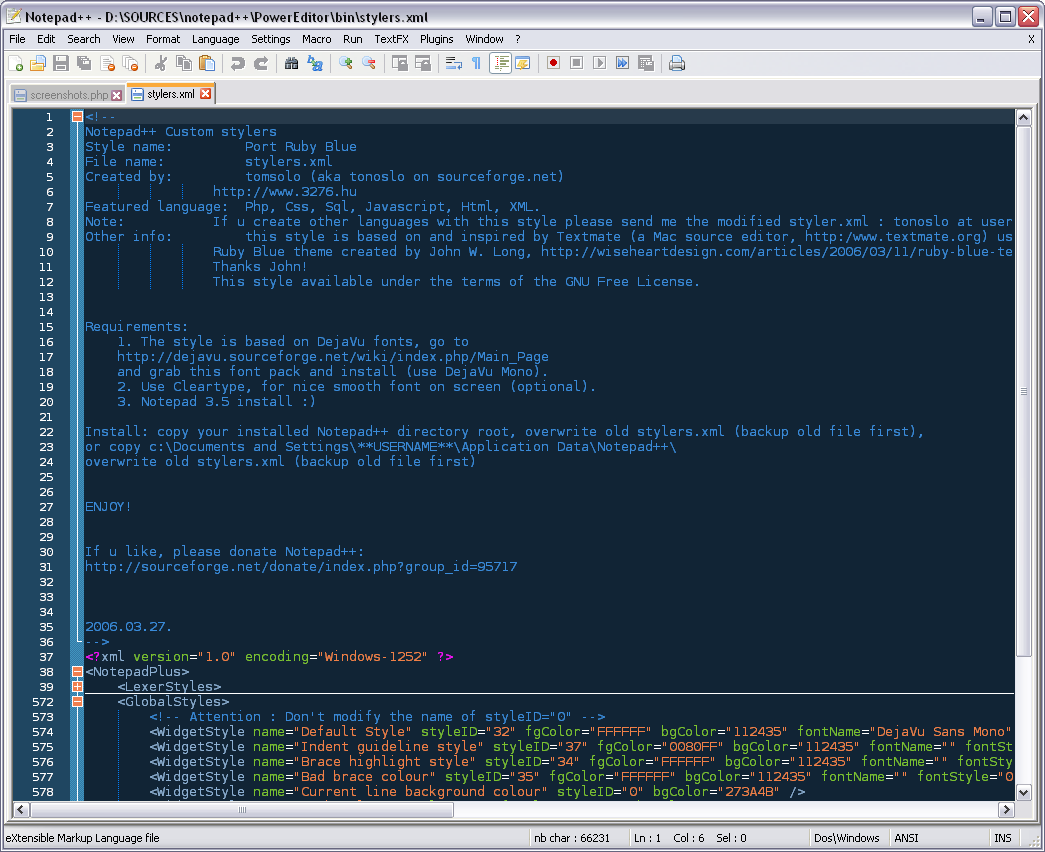Click the New file toolbar icon
Image resolution: width=1045 pixels, height=852 pixels.
coord(16,63)
